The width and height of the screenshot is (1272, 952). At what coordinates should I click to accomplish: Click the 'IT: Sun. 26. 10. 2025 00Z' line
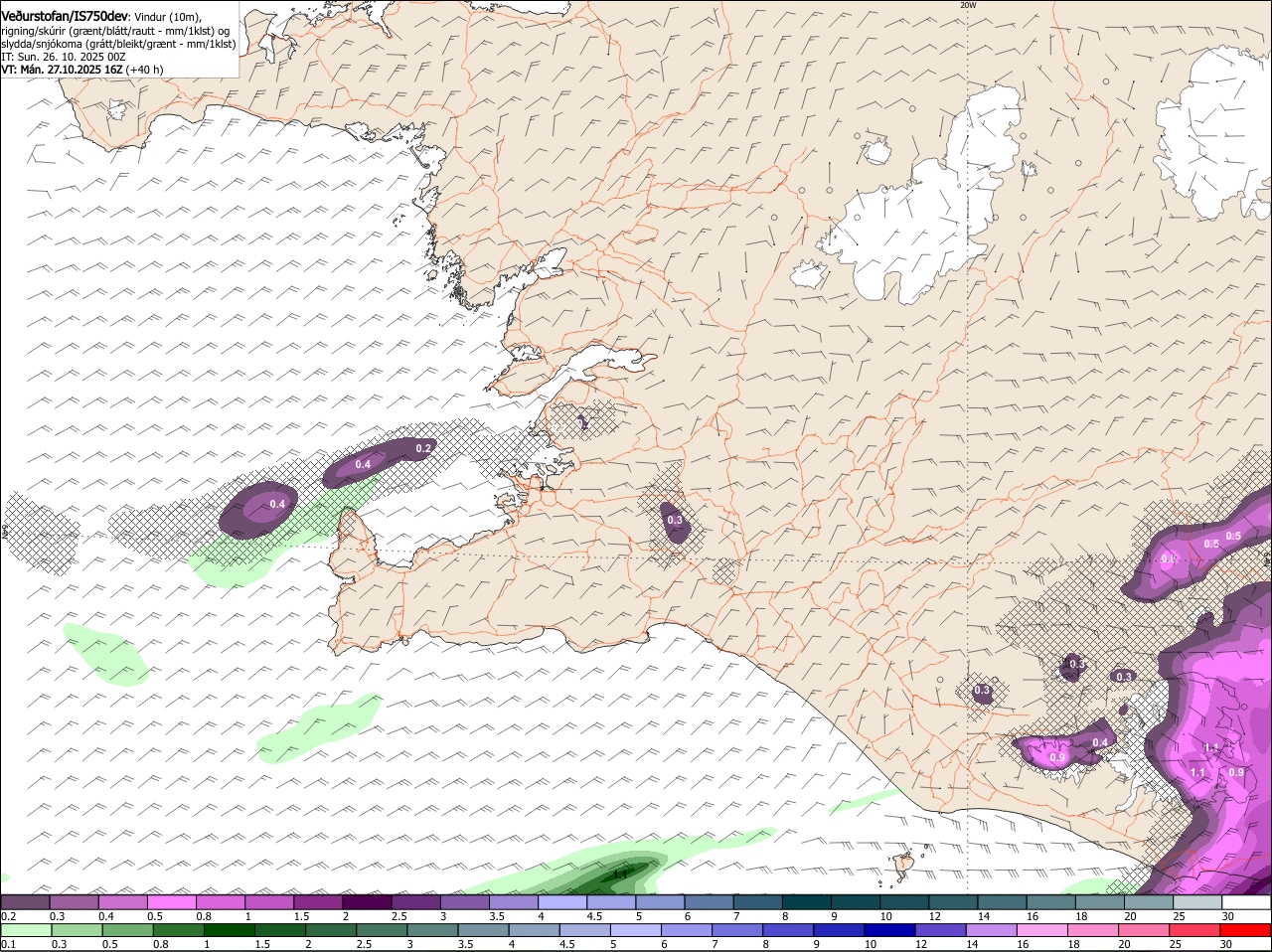64,57
